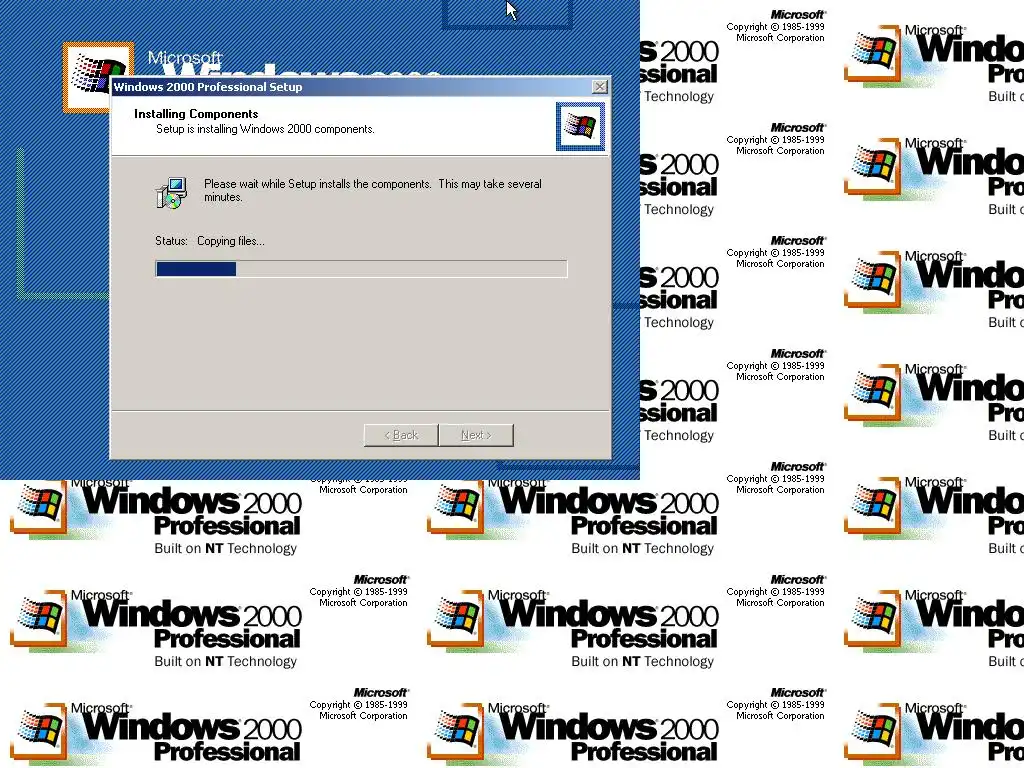Click the computer and CD install icon
1024x768 pixels.
coord(172,193)
